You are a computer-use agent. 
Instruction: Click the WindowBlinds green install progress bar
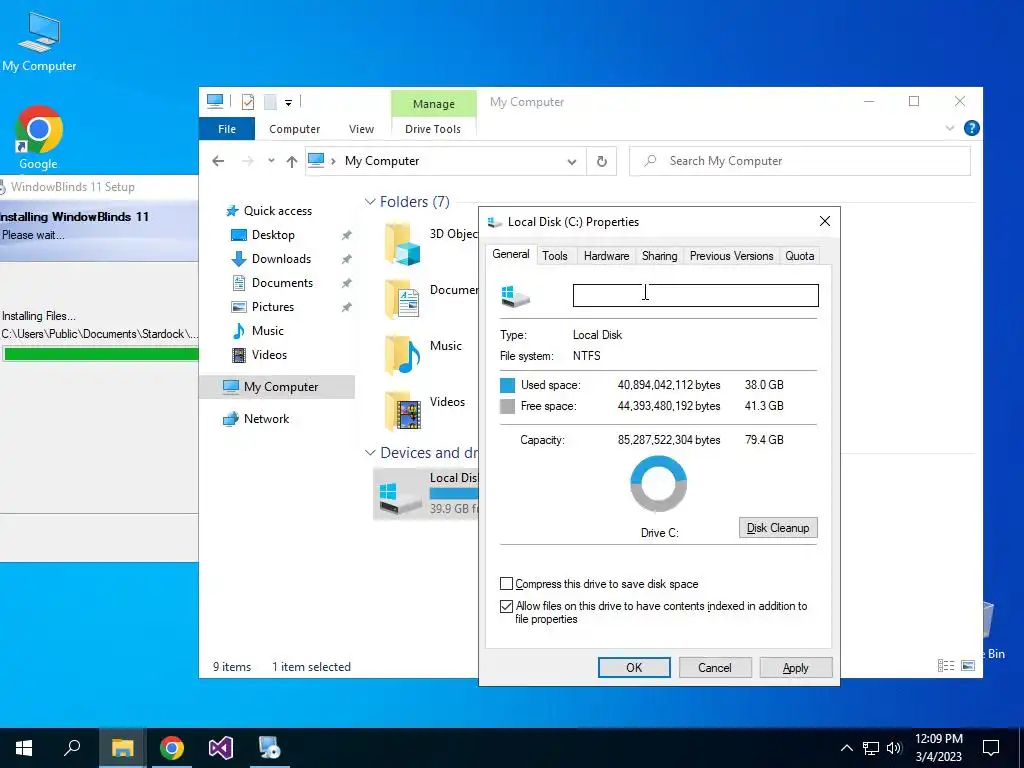[101, 354]
